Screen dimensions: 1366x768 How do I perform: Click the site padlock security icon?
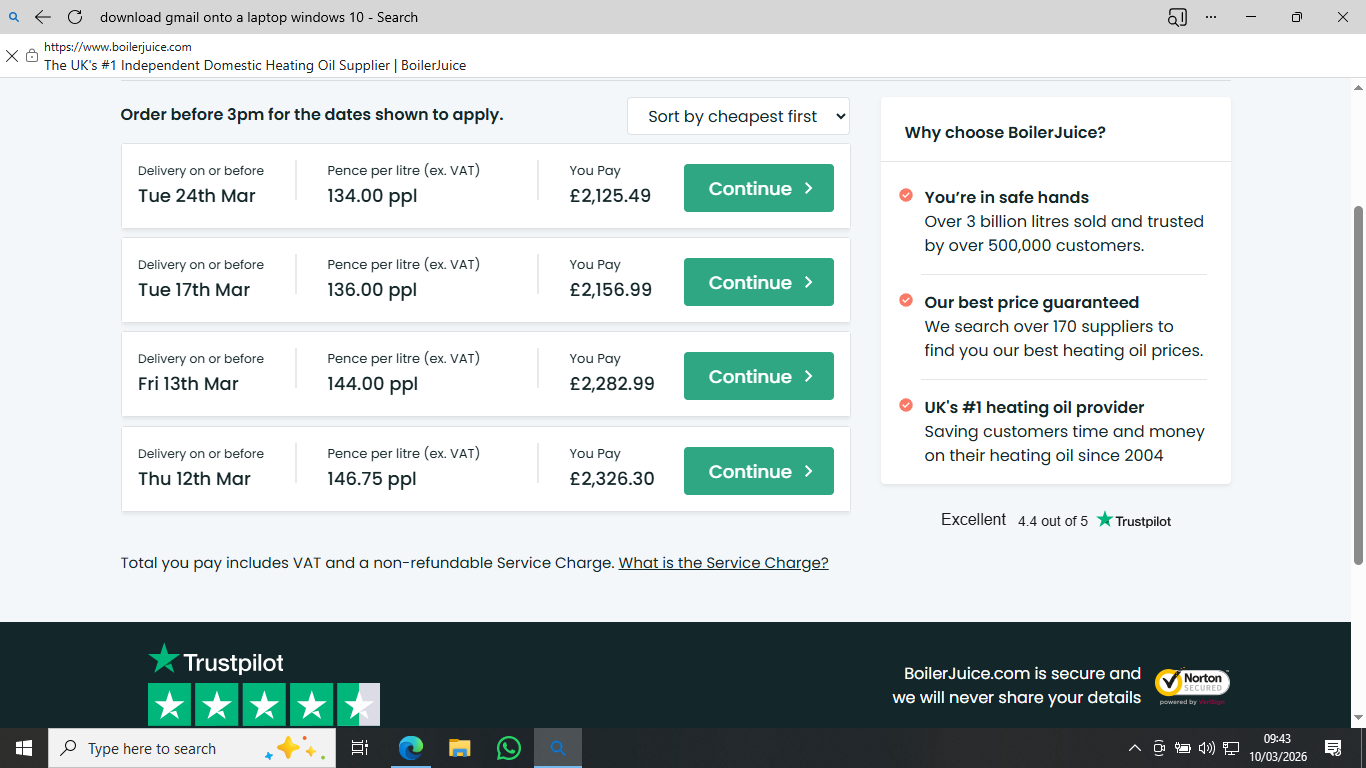[32, 56]
